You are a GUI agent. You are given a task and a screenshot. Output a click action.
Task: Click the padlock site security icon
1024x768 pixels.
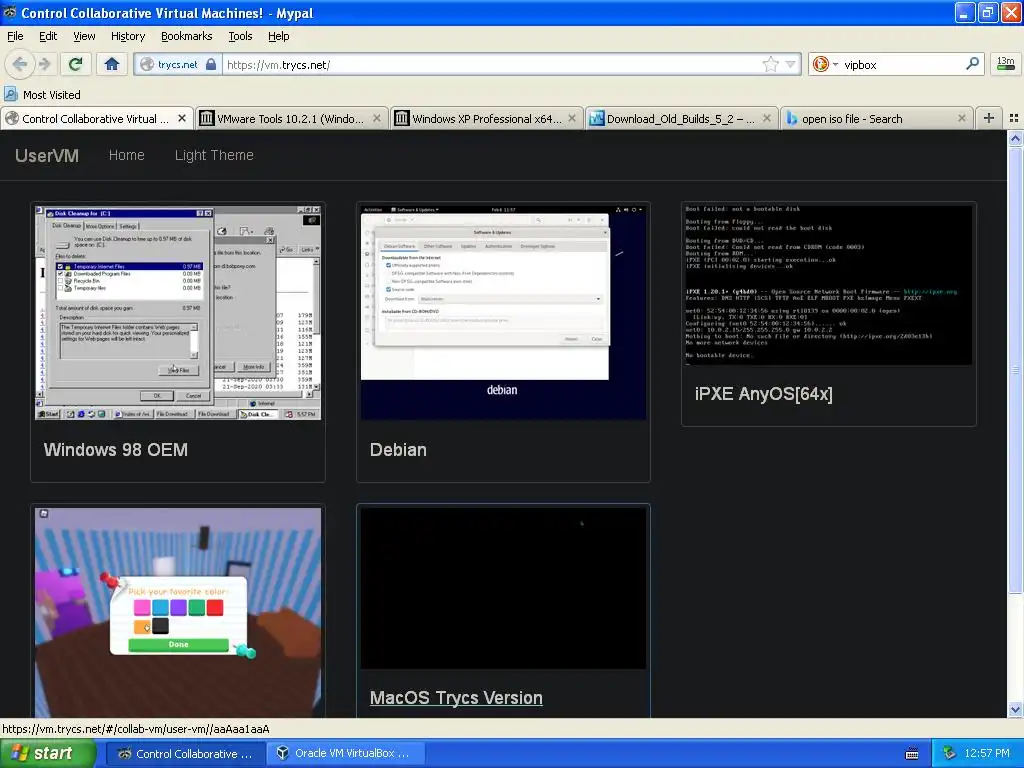tap(211, 64)
